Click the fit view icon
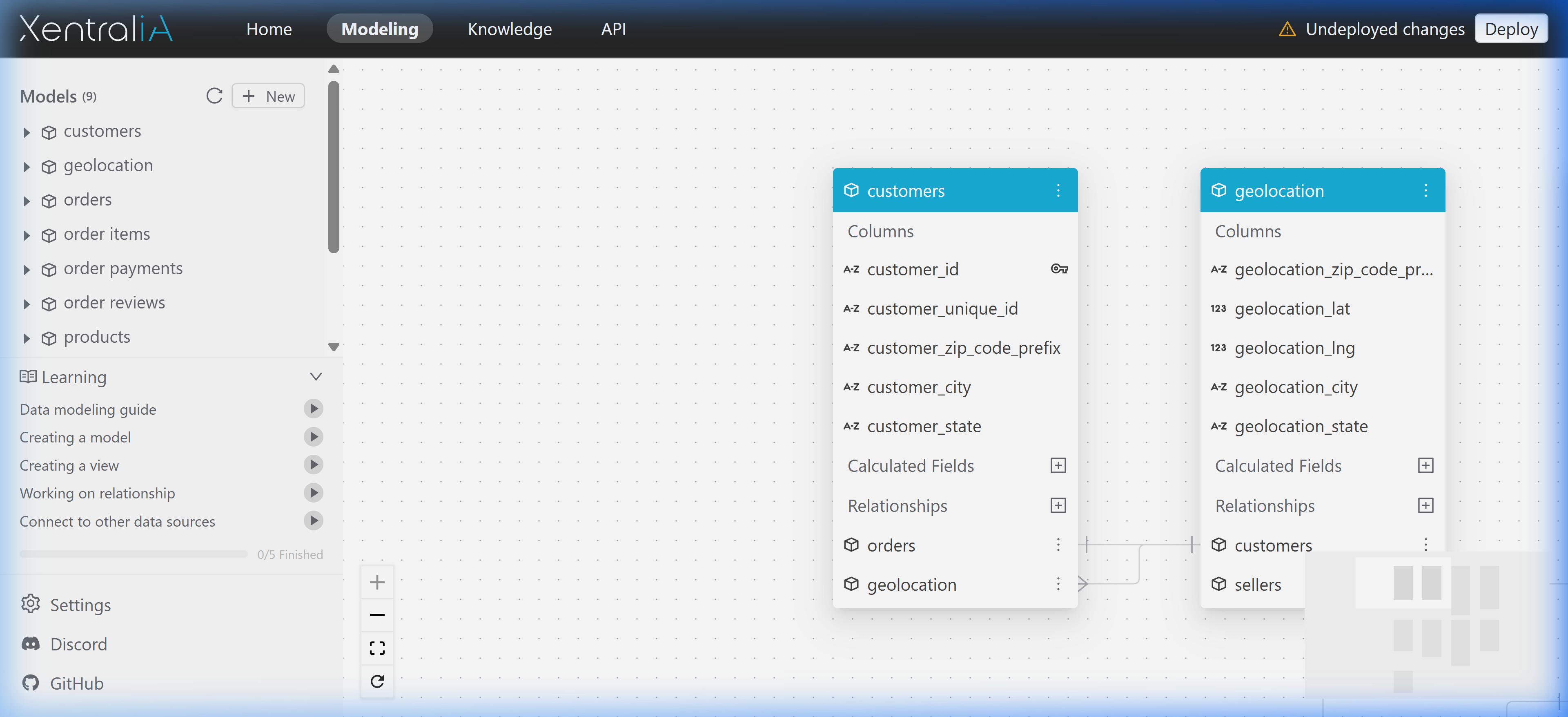1568x717 pixels. tap(377, 648)
